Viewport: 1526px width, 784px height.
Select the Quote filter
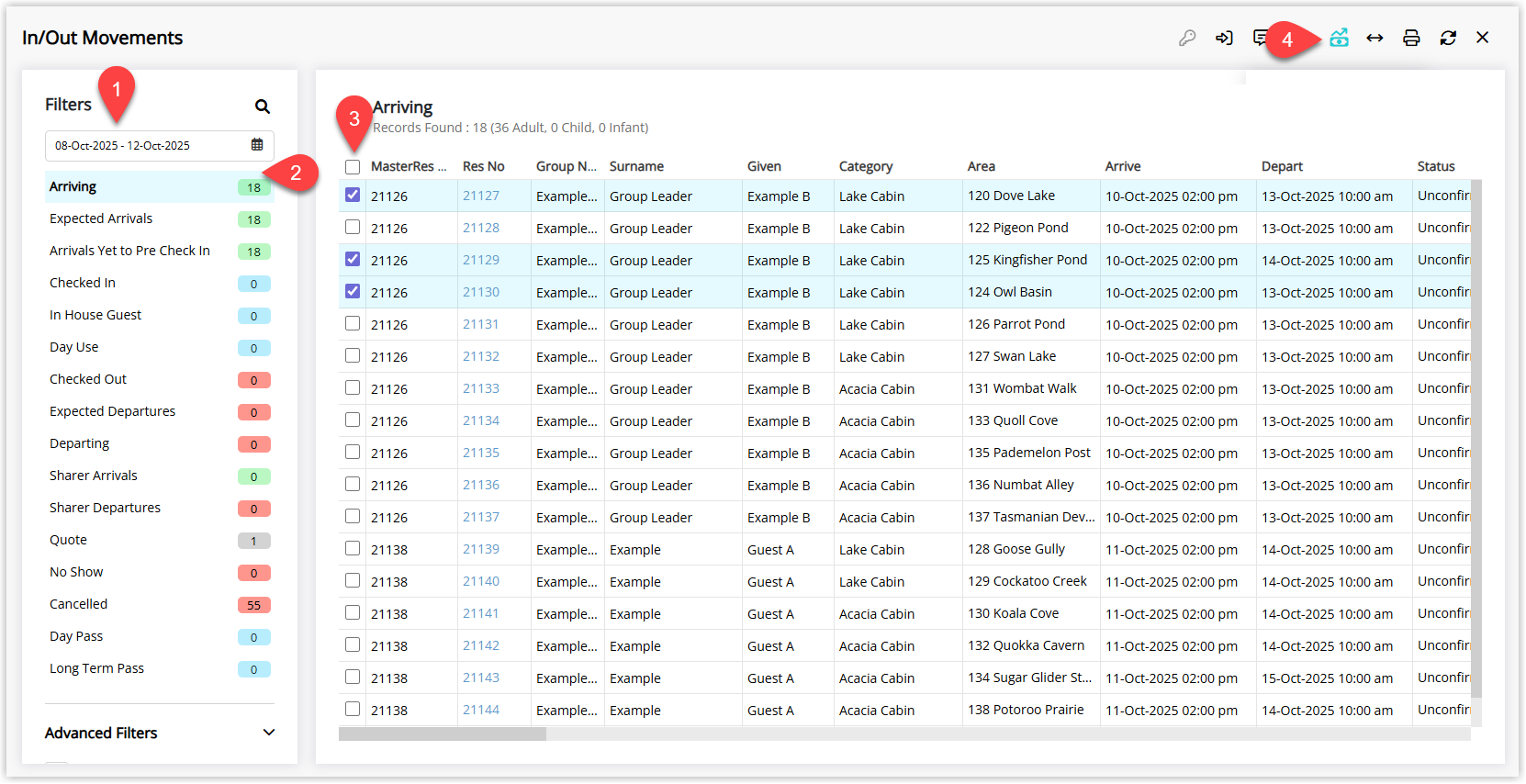coord(160,541)
